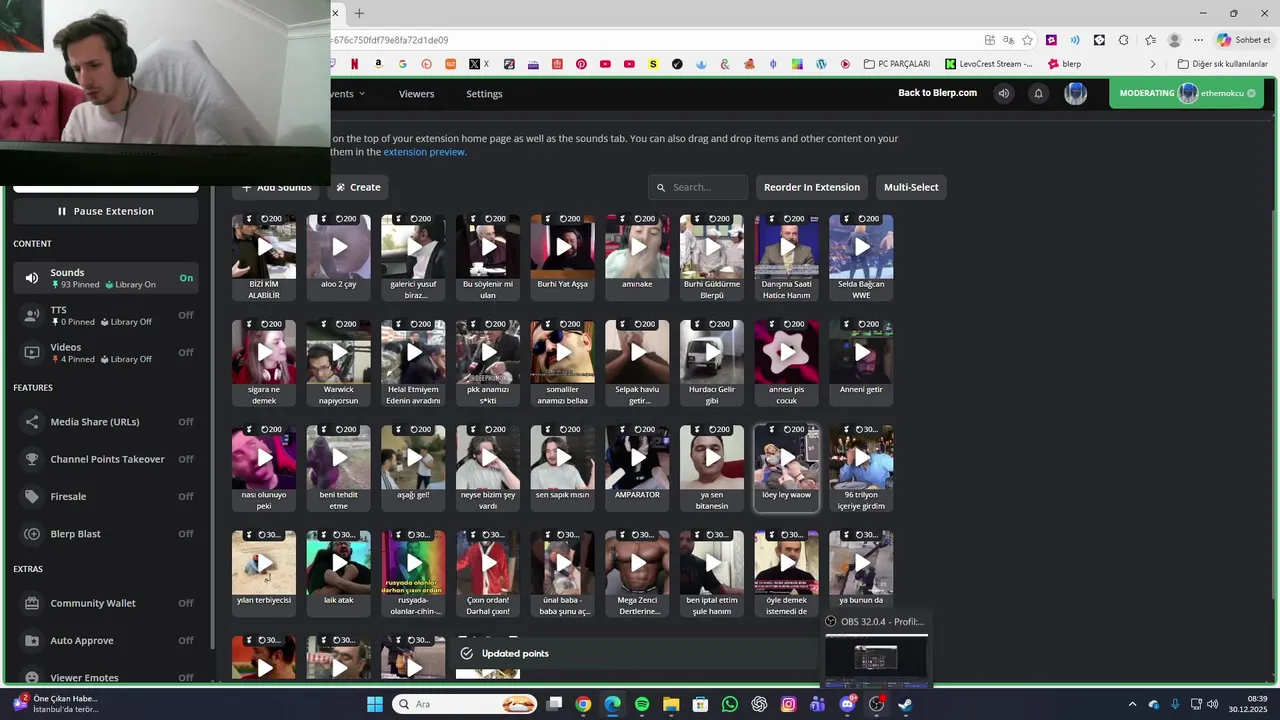Play the Warwick napıyorsun sound
1280x720 pixels.
point(339,352)
